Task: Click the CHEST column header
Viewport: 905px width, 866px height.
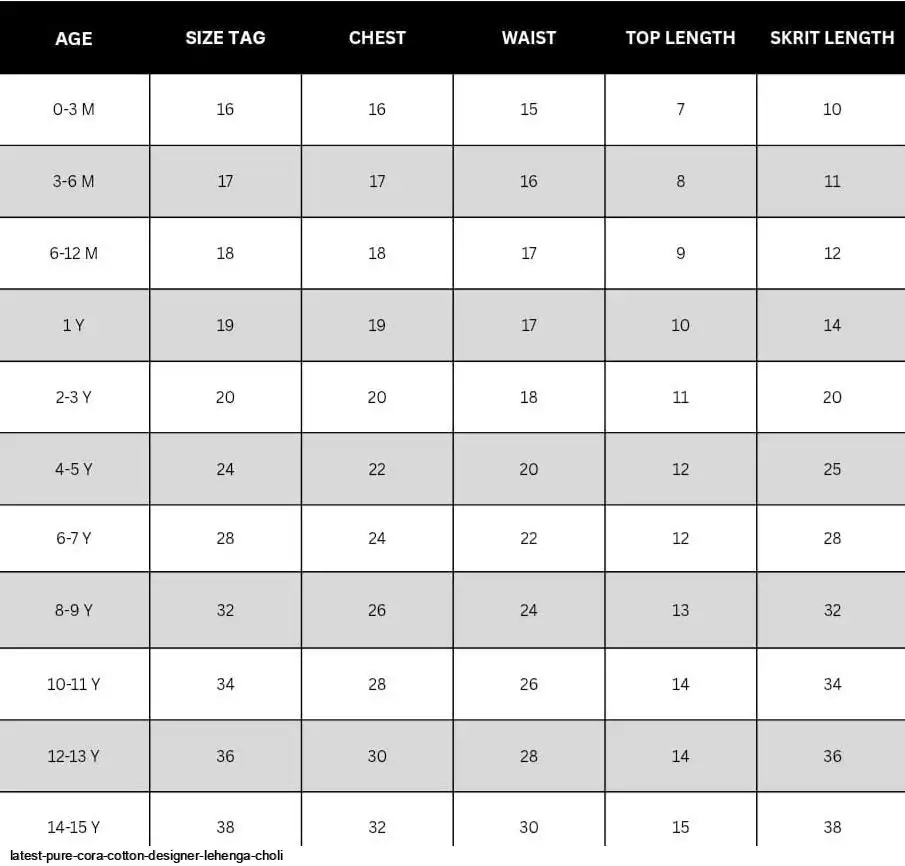Action: [x=377, y=38]
